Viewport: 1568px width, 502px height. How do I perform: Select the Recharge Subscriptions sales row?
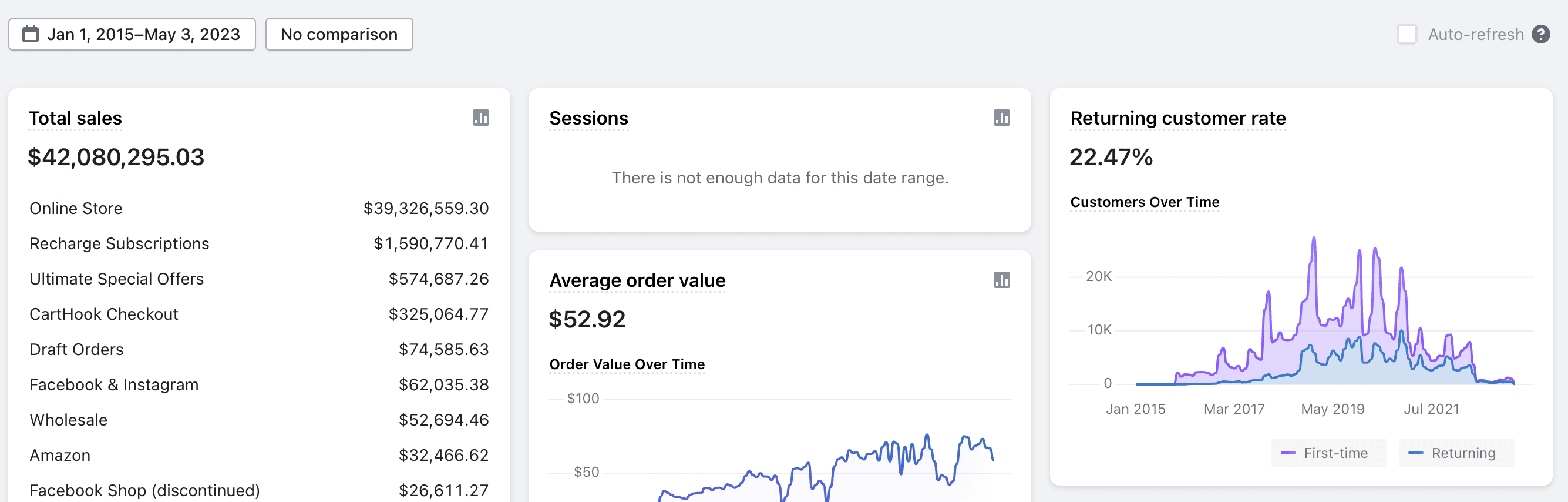(259, 244)
